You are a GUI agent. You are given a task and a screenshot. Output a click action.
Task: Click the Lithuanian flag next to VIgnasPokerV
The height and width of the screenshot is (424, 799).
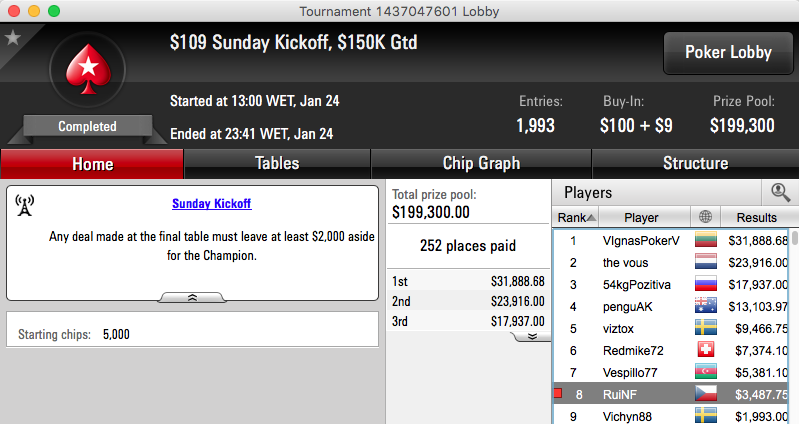706,240
